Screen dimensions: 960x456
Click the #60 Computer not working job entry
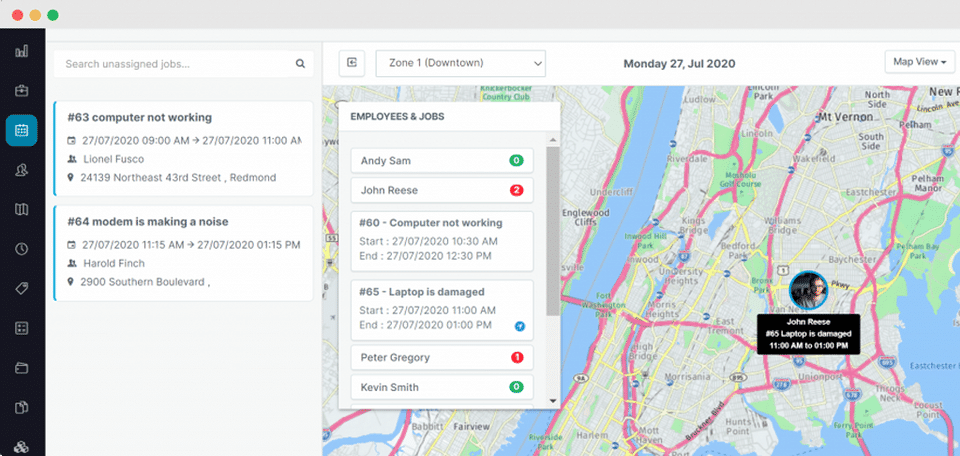point(442,241)
